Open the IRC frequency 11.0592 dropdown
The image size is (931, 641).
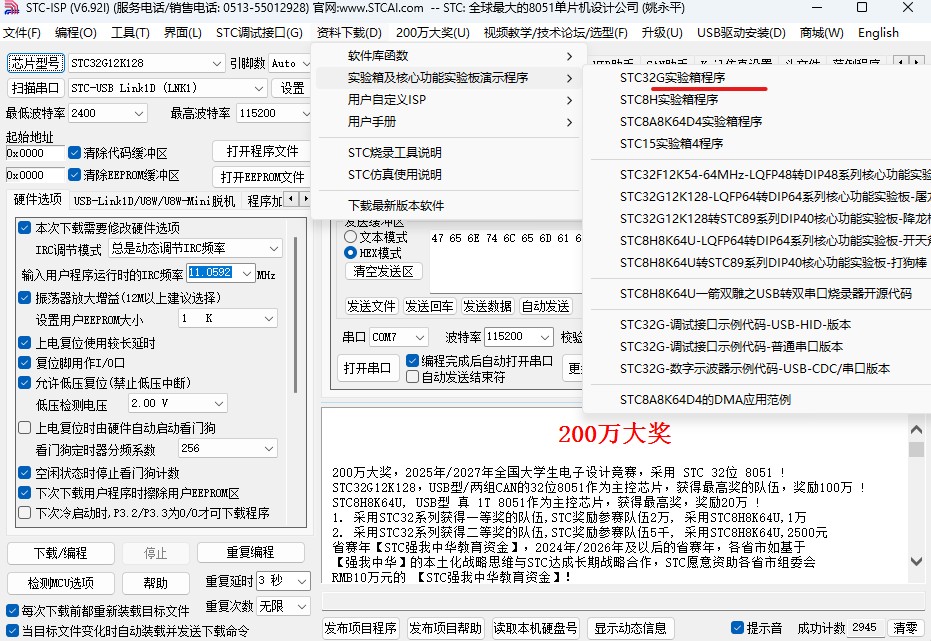tap(247, 273)
